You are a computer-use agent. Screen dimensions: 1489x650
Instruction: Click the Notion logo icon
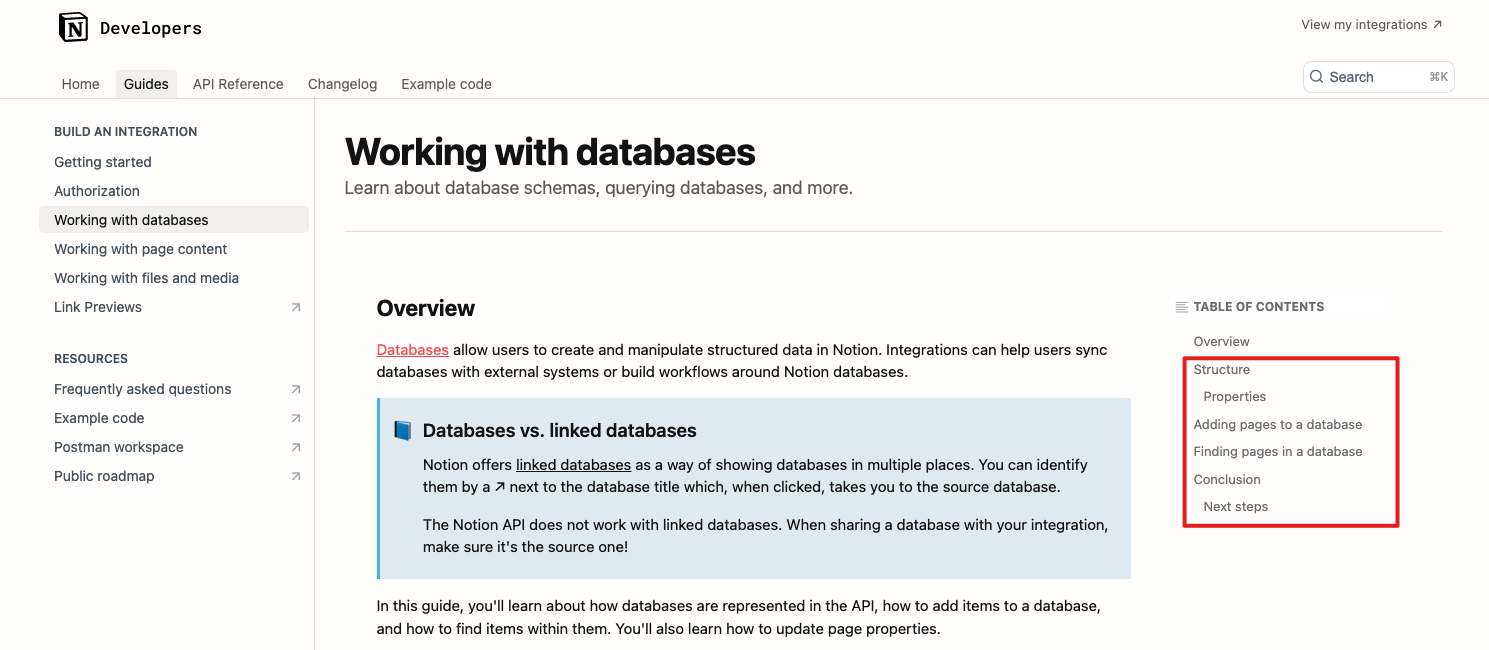point(73,28)
